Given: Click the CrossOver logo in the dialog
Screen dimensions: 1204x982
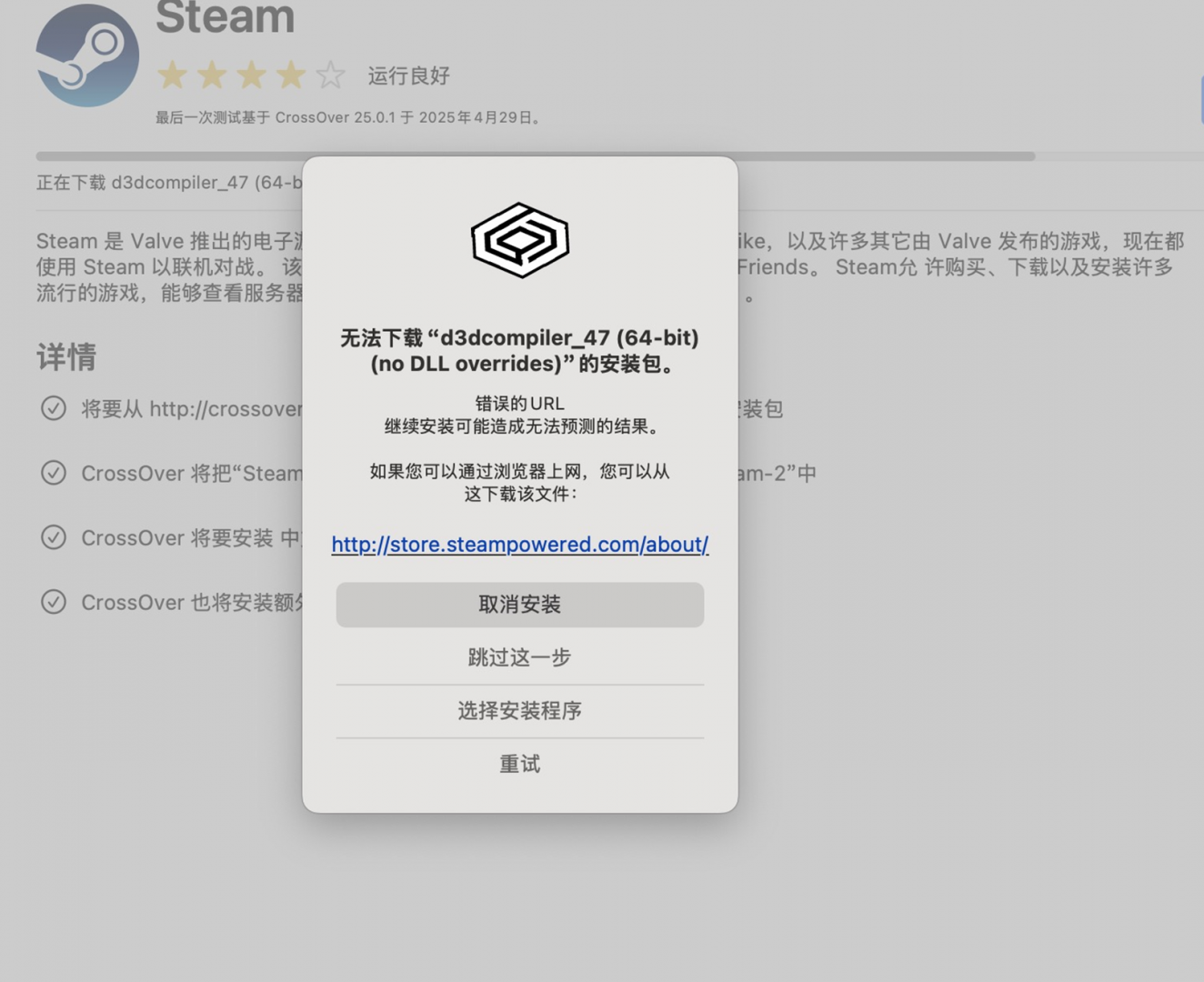Looking at the screenshot, I should (520, 240).
